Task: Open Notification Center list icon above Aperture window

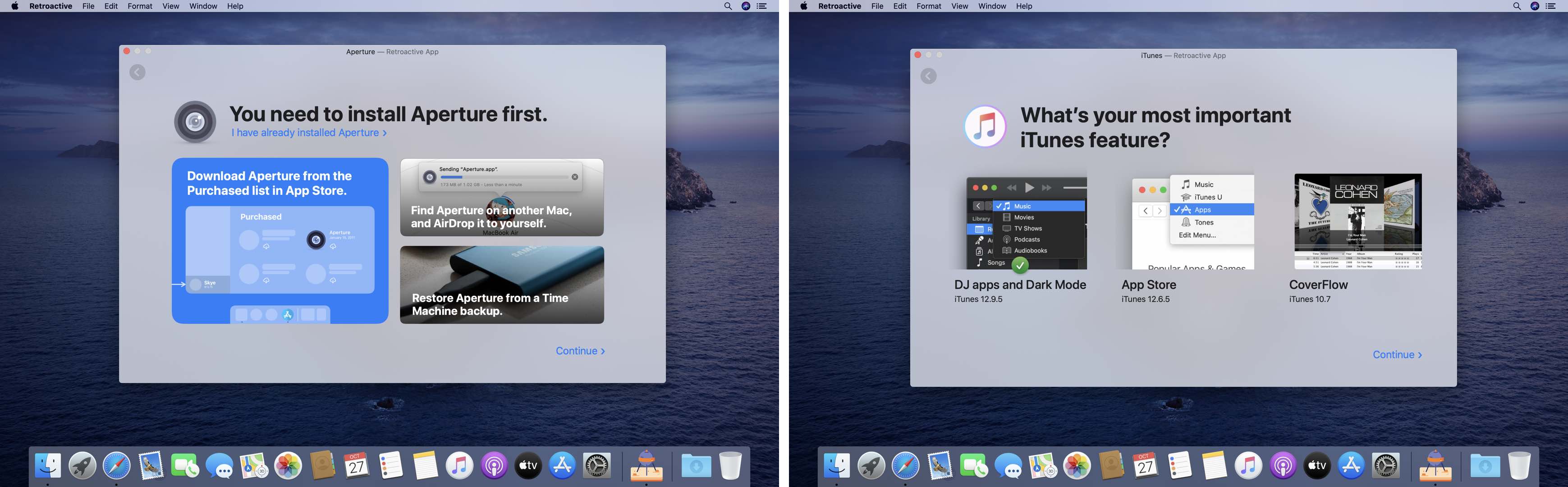Action: coord(761,6)
